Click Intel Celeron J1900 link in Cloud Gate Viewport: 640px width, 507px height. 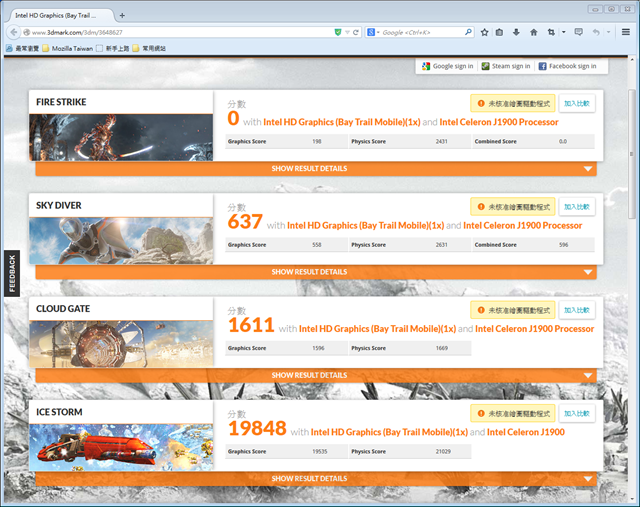tap(534, 329)
